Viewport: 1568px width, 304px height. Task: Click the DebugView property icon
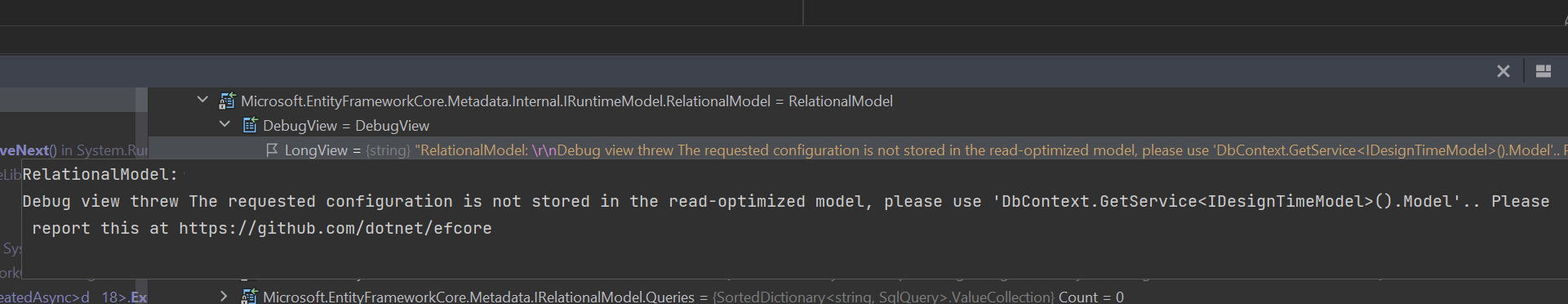coord(251,125)
